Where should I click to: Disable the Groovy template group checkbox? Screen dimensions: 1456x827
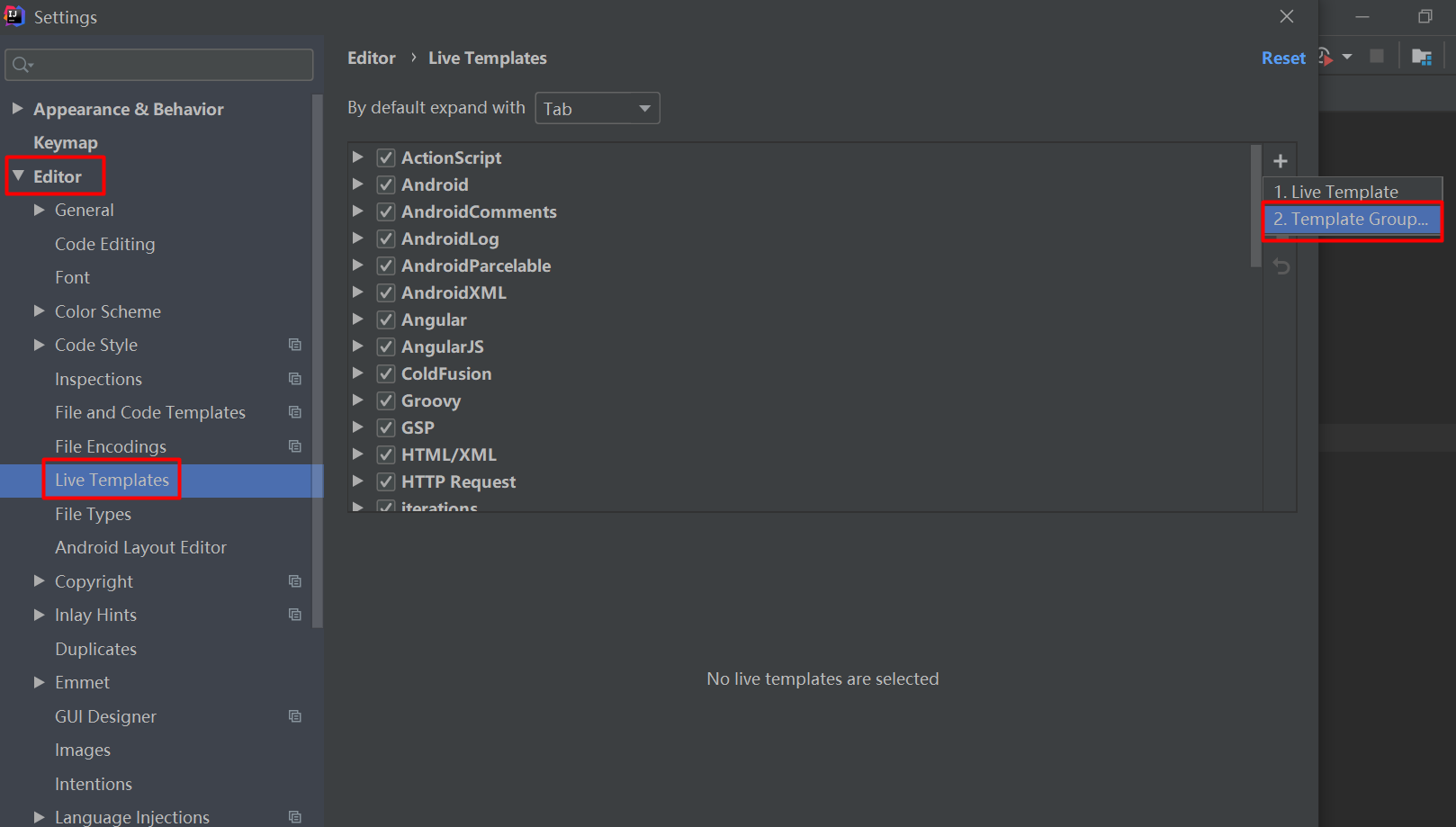(386, 400)
